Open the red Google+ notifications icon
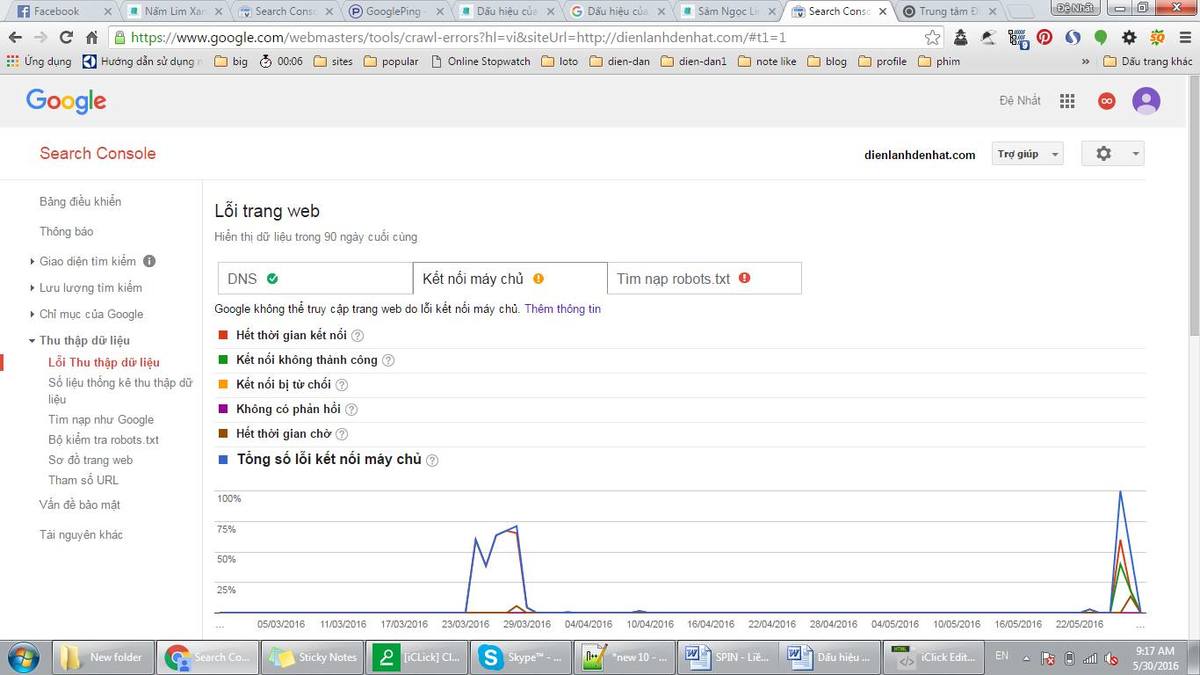Screen dimensions: 1200x675 (1107, 101)
